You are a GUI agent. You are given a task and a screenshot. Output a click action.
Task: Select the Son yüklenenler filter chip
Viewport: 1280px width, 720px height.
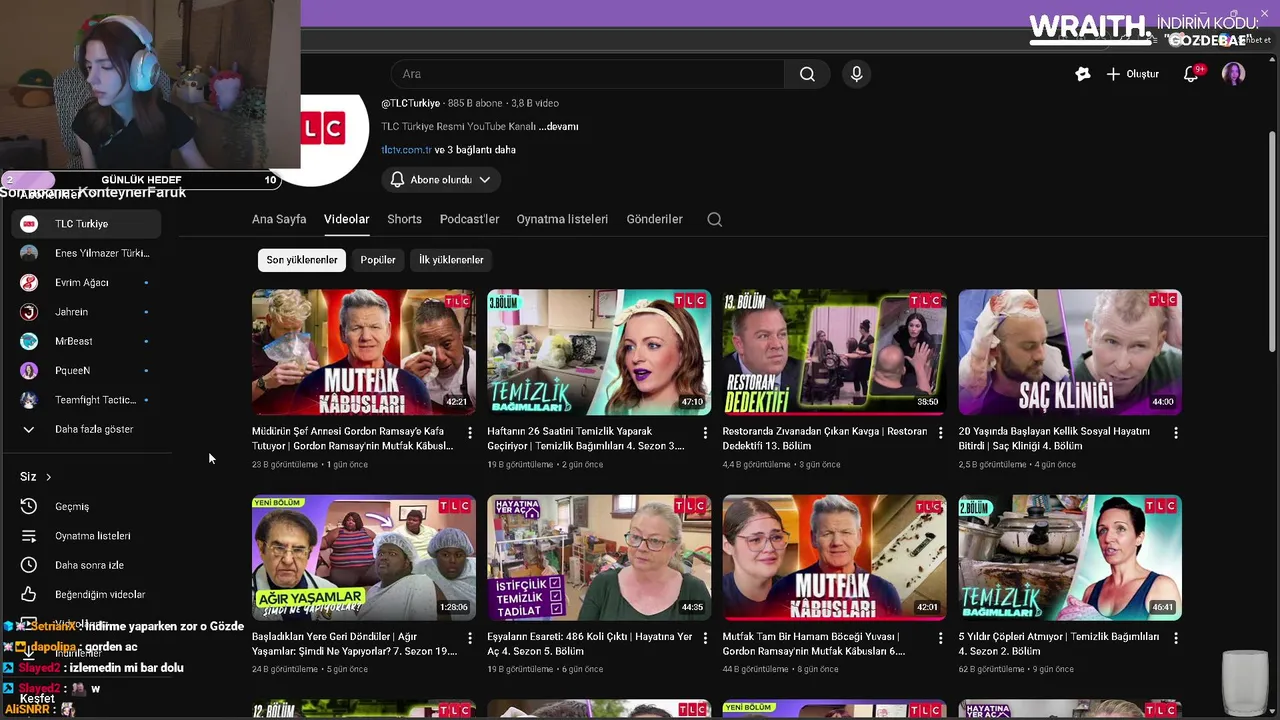tap(302, 260)
